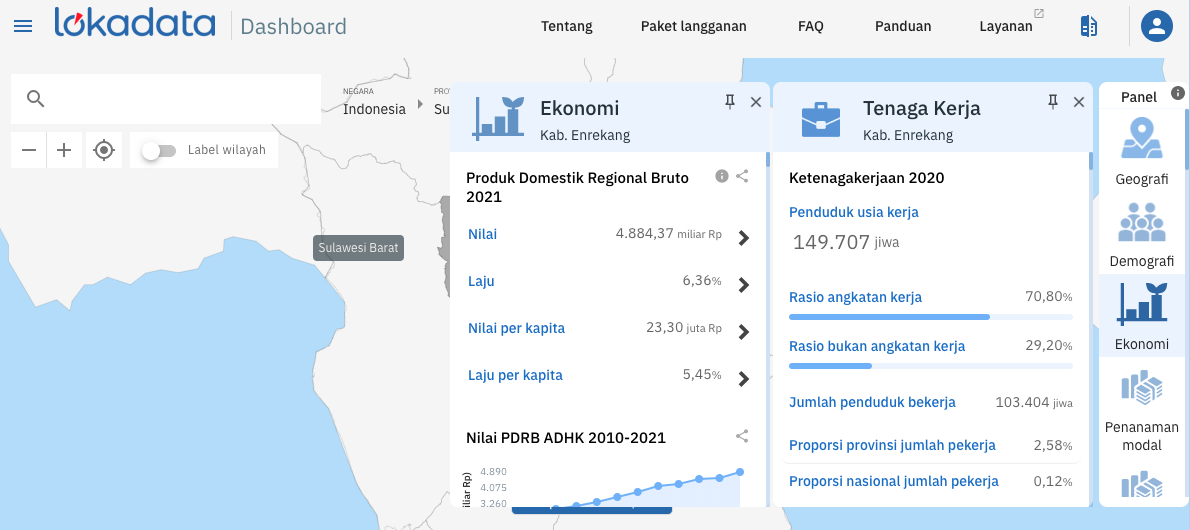
Task: Open the FAQ menu item
Action: pyautogui.click(x=810, y=27)
